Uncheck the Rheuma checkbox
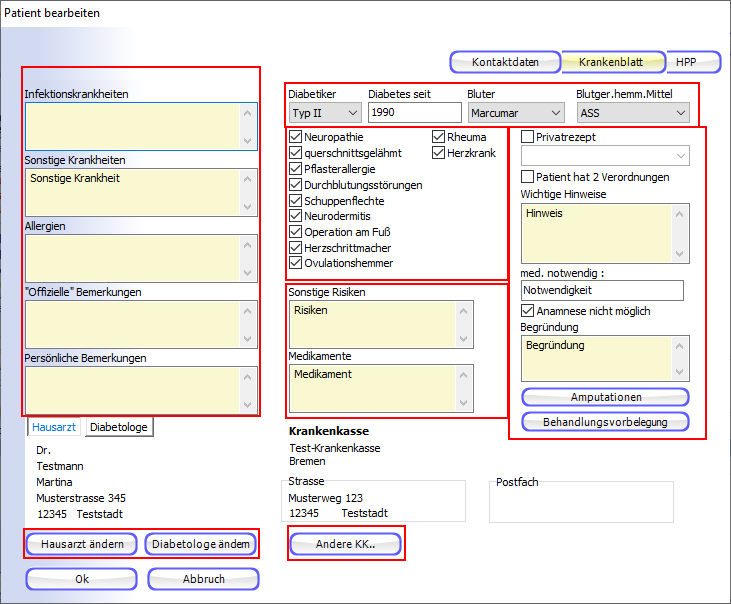The image size is (731, 604). point(439,137)
